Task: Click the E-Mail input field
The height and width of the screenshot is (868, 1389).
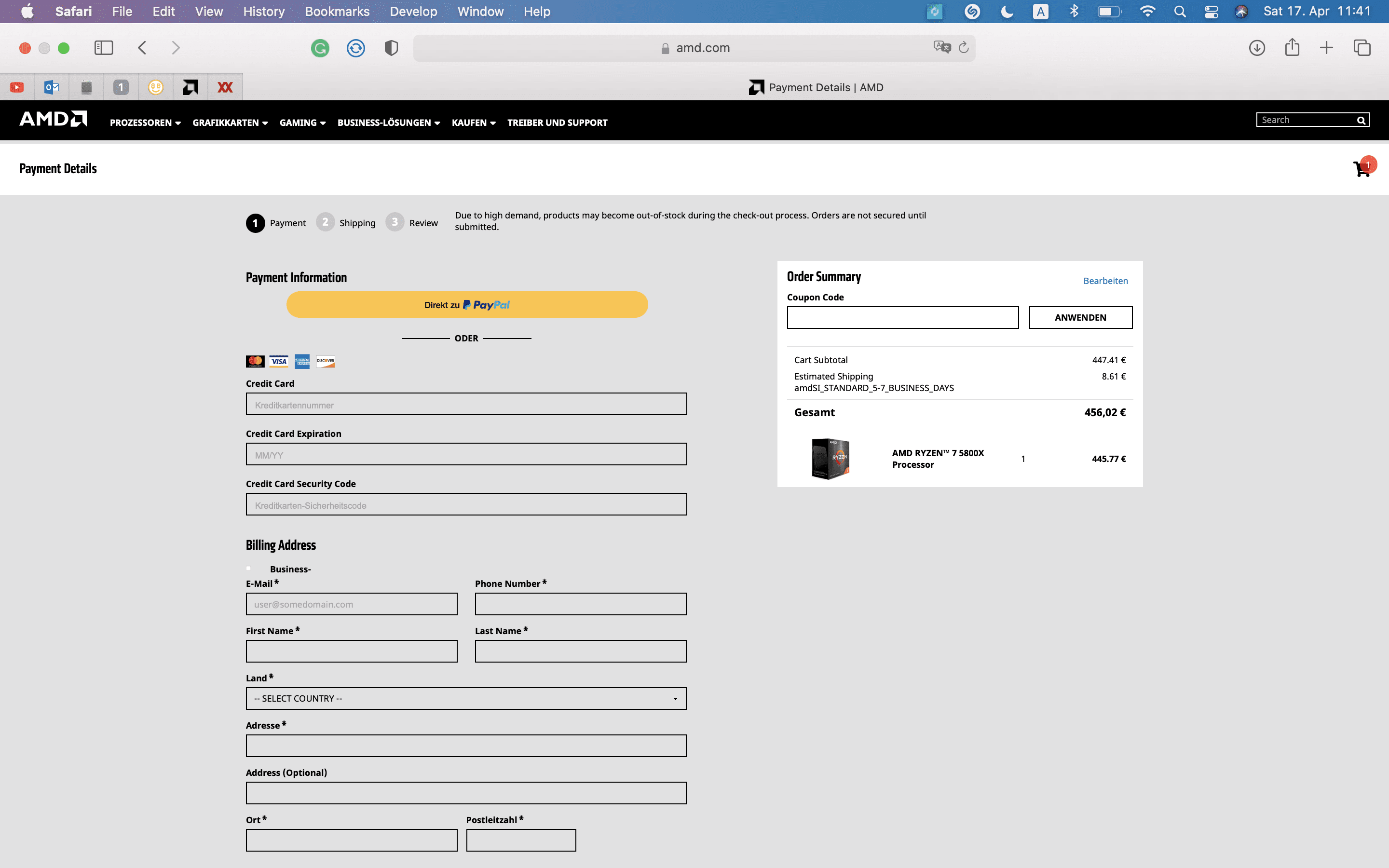Action: (x=351, y=604)
